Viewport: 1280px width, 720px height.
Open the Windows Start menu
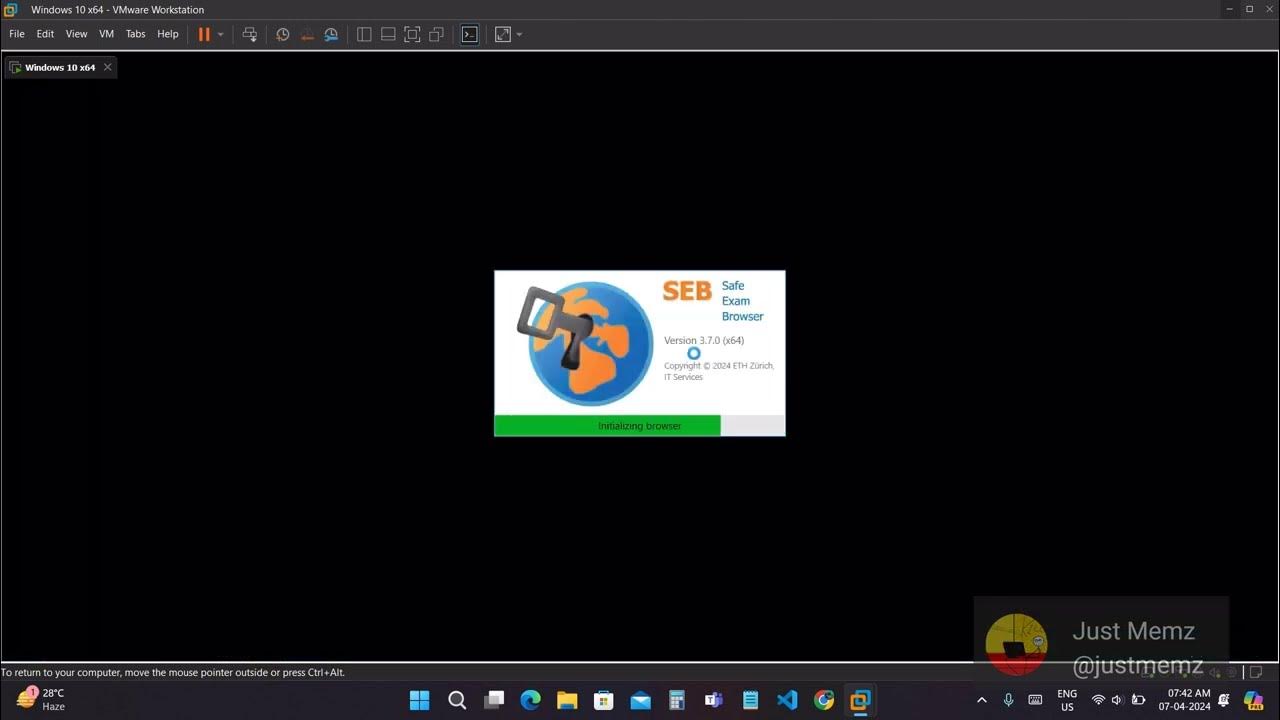coord(420,700)
